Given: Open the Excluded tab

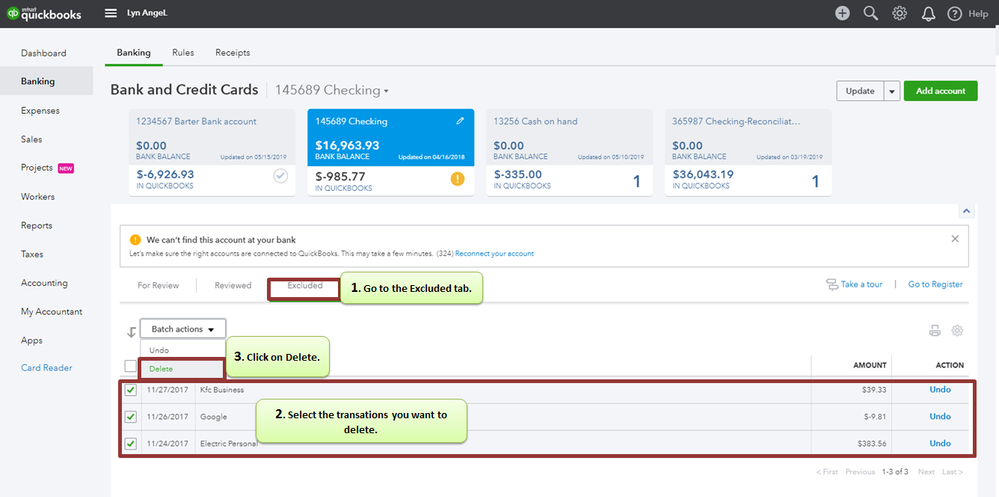Looking at the screenshot, I should coord(305,285).
